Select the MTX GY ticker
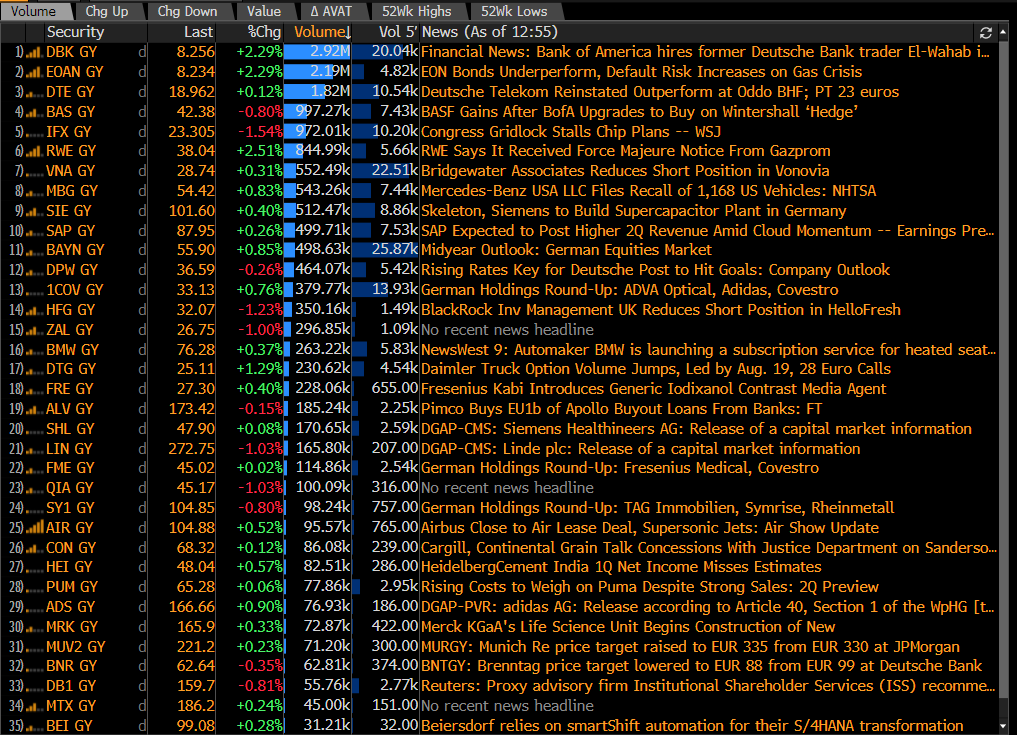The width and height of the screenshot is (1017, 735). click(x=71, y=706)
